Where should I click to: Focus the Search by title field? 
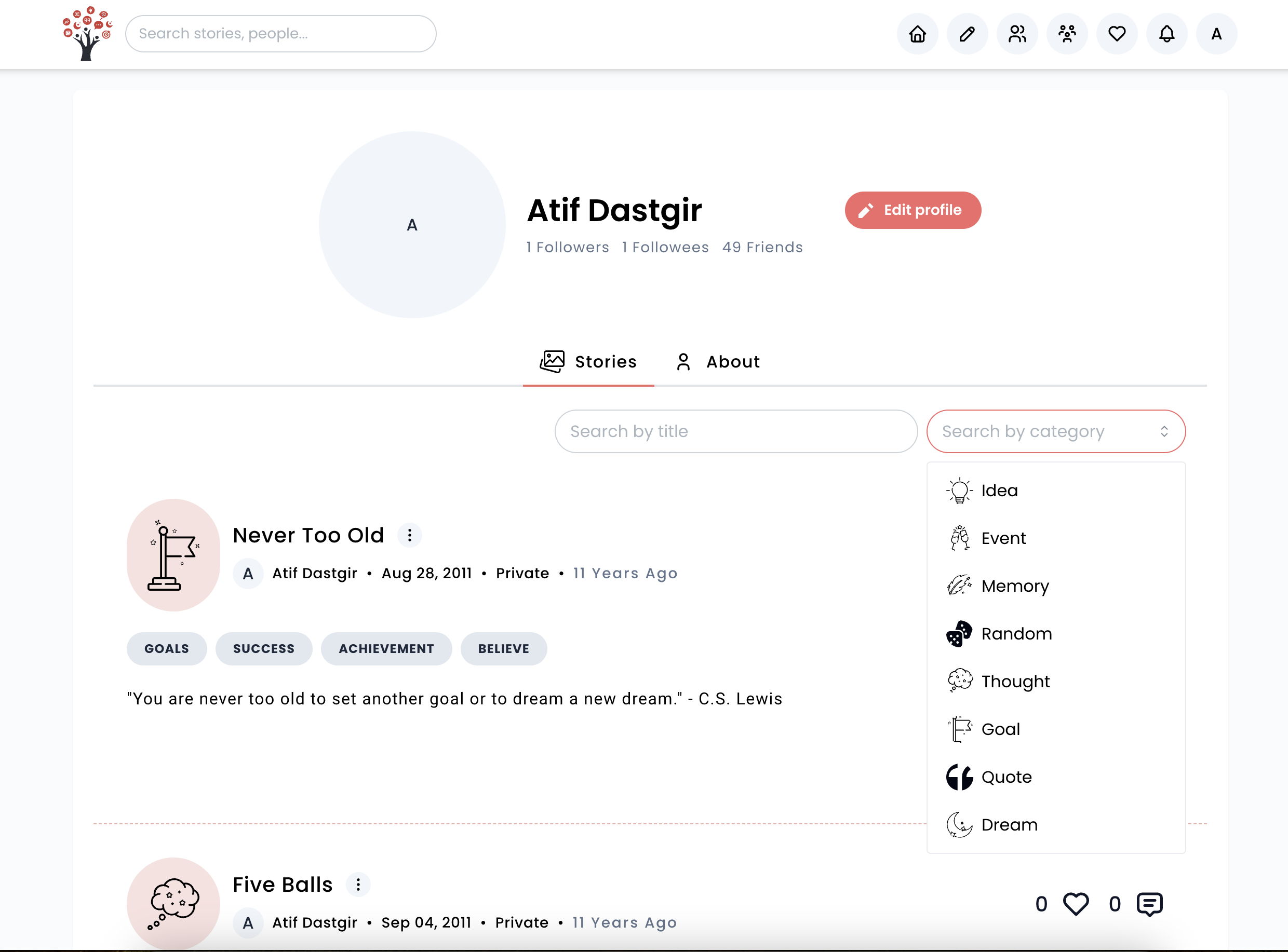tap(736, 431)
